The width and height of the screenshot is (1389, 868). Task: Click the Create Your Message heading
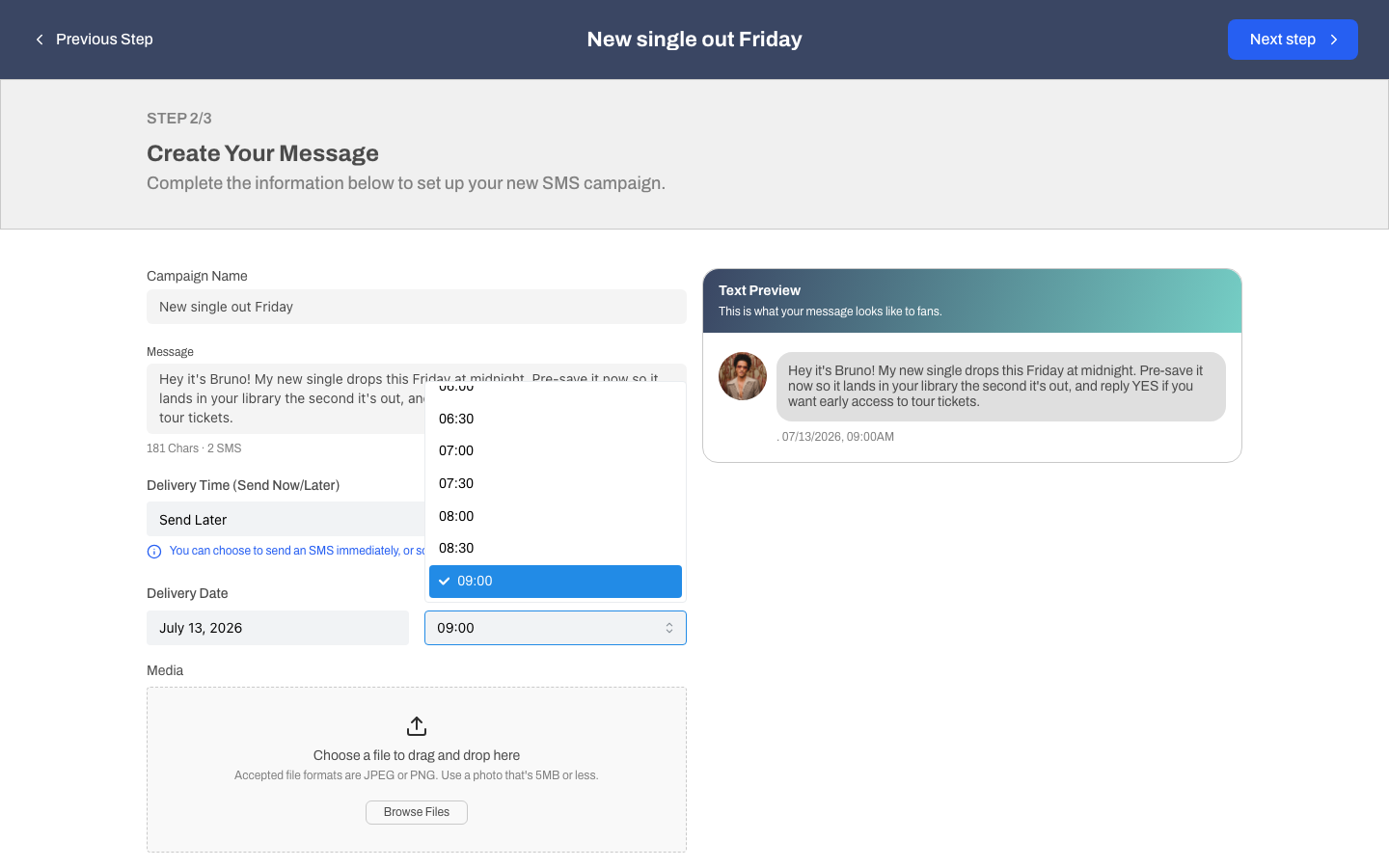pos(262,153)
